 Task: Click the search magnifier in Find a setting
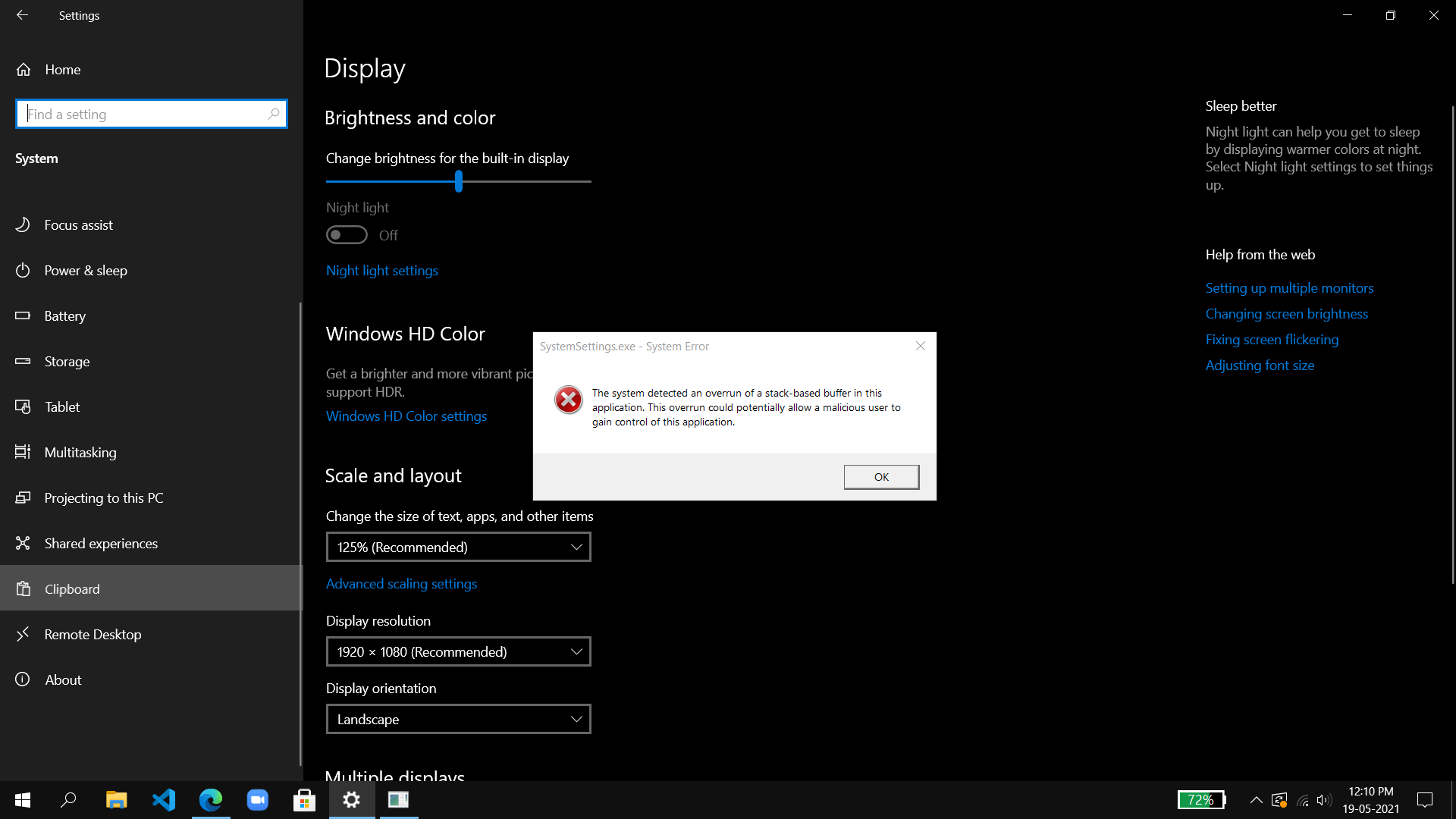click(274, 114)
